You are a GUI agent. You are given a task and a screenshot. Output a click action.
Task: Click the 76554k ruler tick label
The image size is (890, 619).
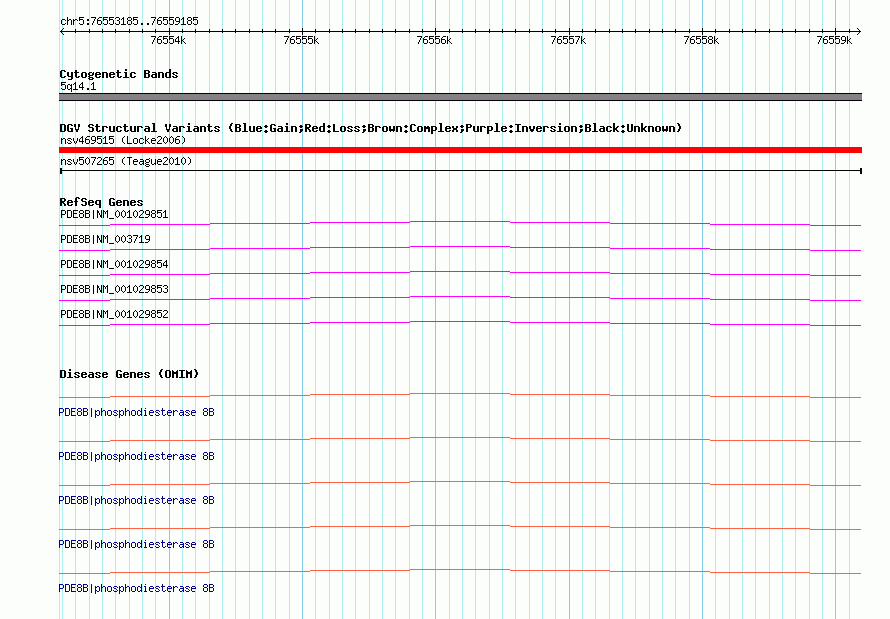point(168,40)
